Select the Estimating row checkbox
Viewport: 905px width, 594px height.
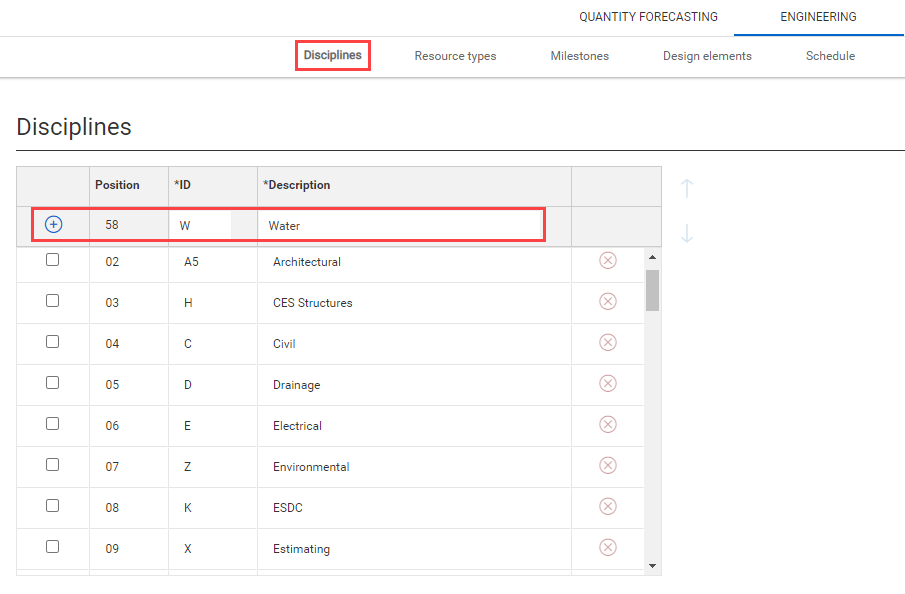pos(53,547)
